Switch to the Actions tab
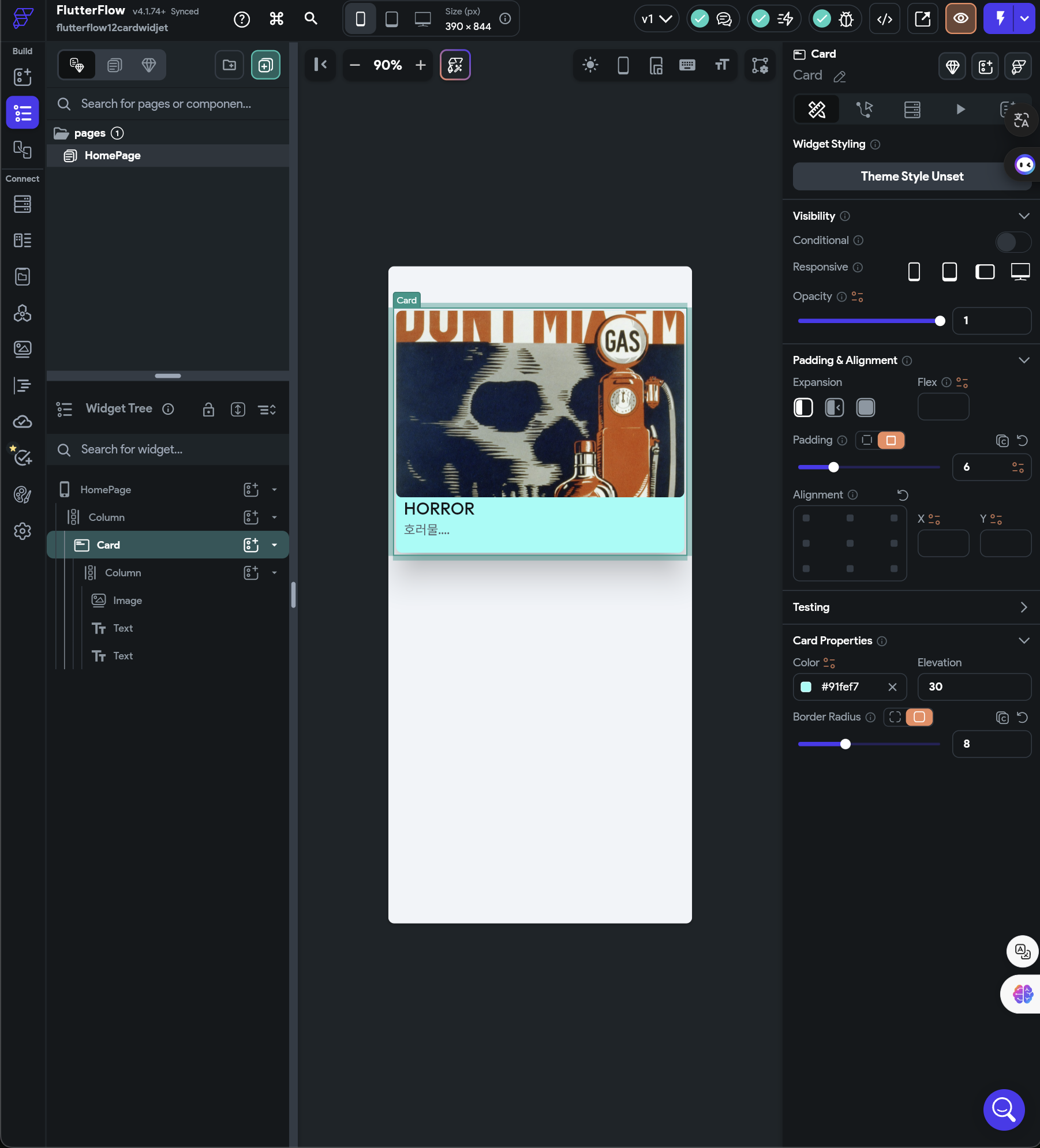This screenshot has height=1148, width=1040. (x=865, y=109)
